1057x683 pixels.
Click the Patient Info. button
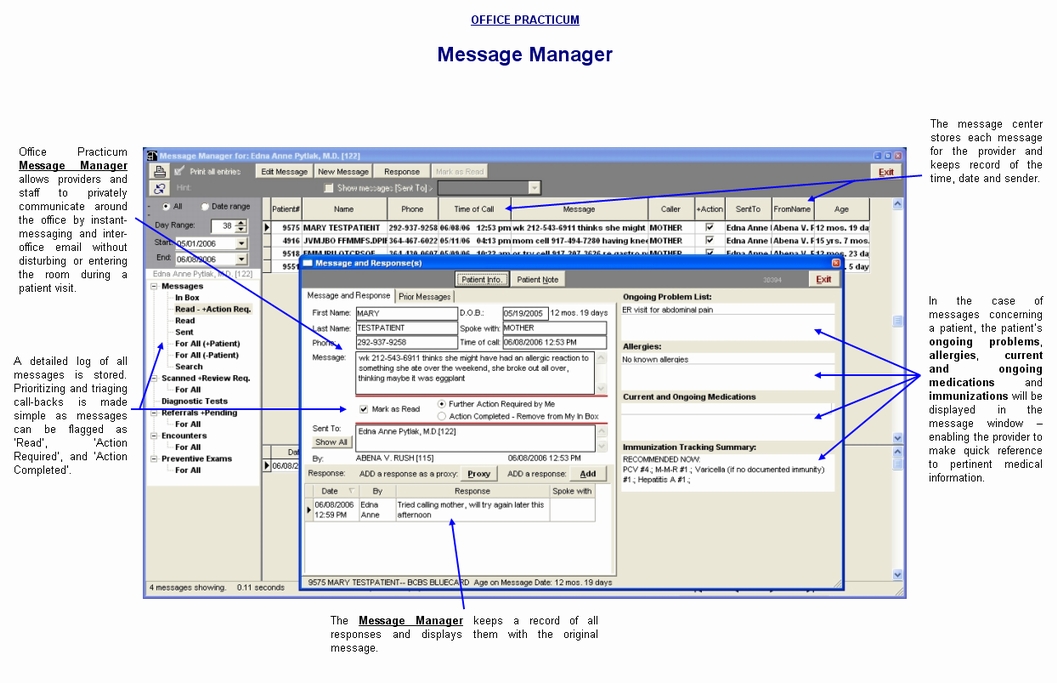[481, 279]
